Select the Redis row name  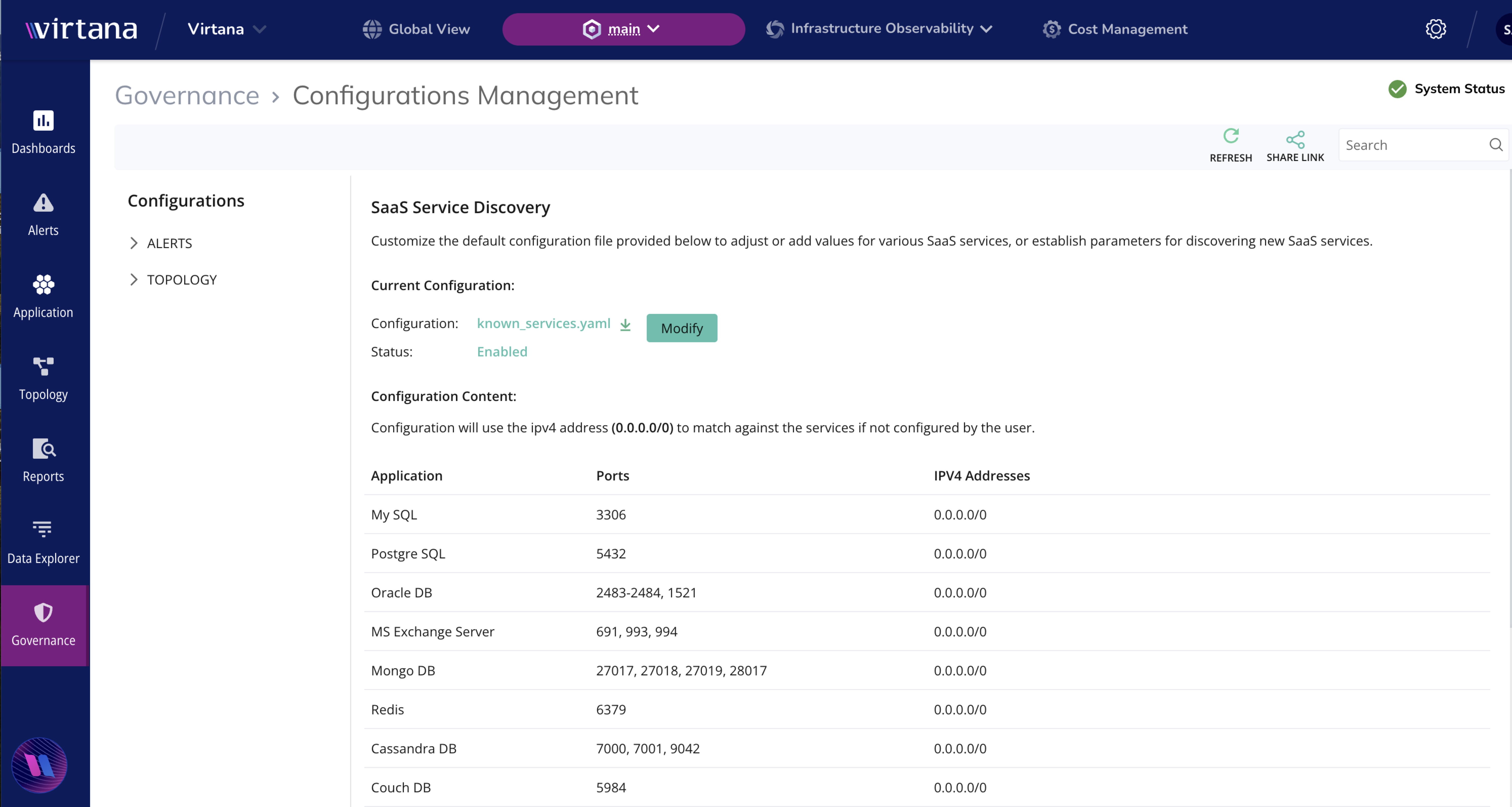click(x=387, y=710)
